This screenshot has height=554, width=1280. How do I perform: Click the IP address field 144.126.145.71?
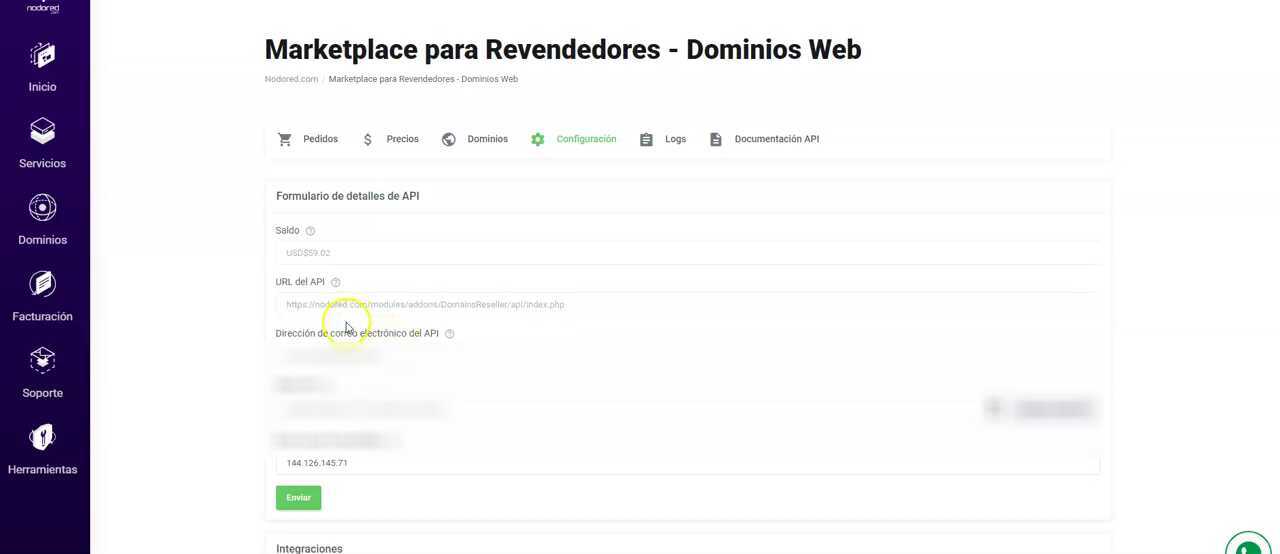pos(687,463)
